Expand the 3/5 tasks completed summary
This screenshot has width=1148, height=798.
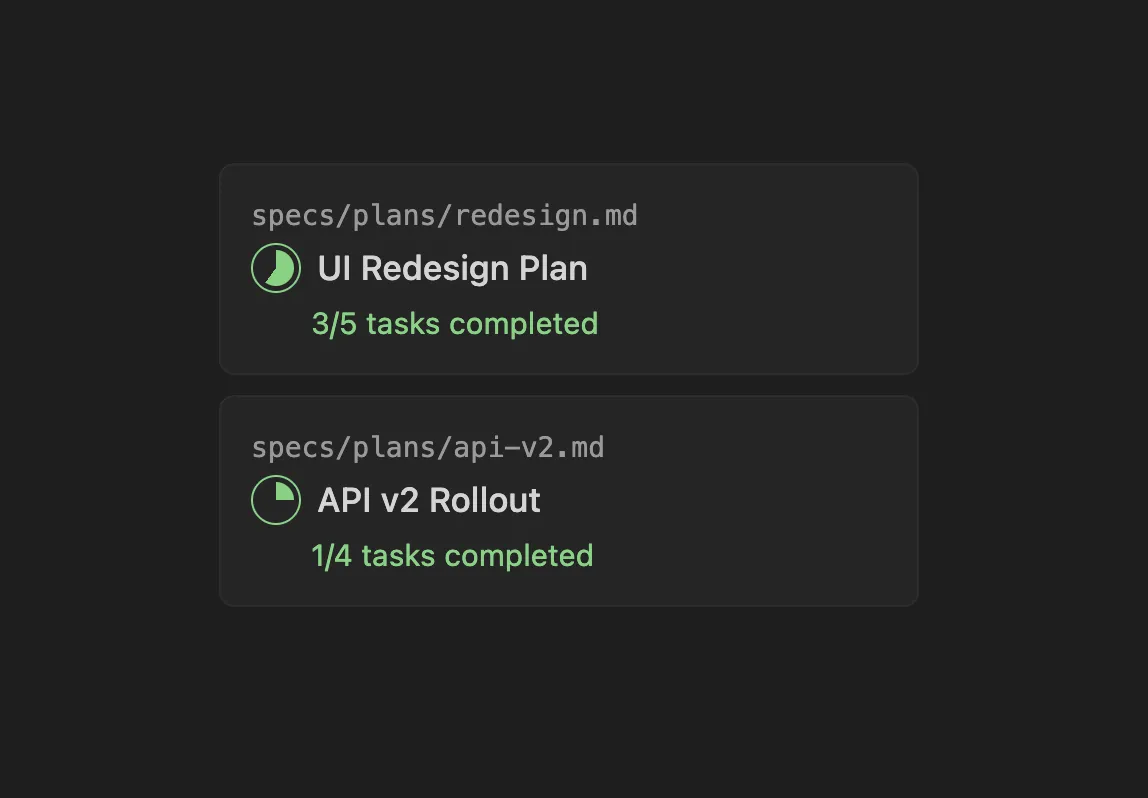coord(455,323)
